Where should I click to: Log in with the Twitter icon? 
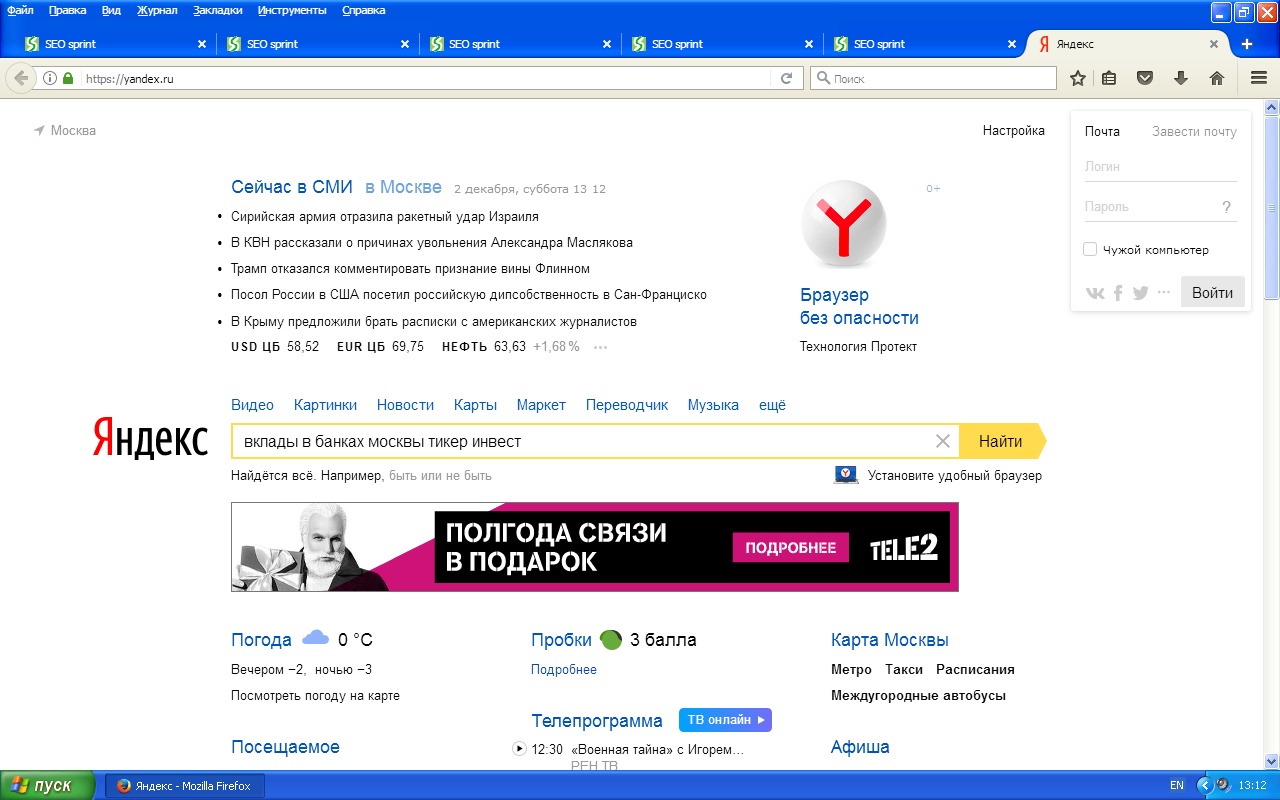click(1140, 293)
